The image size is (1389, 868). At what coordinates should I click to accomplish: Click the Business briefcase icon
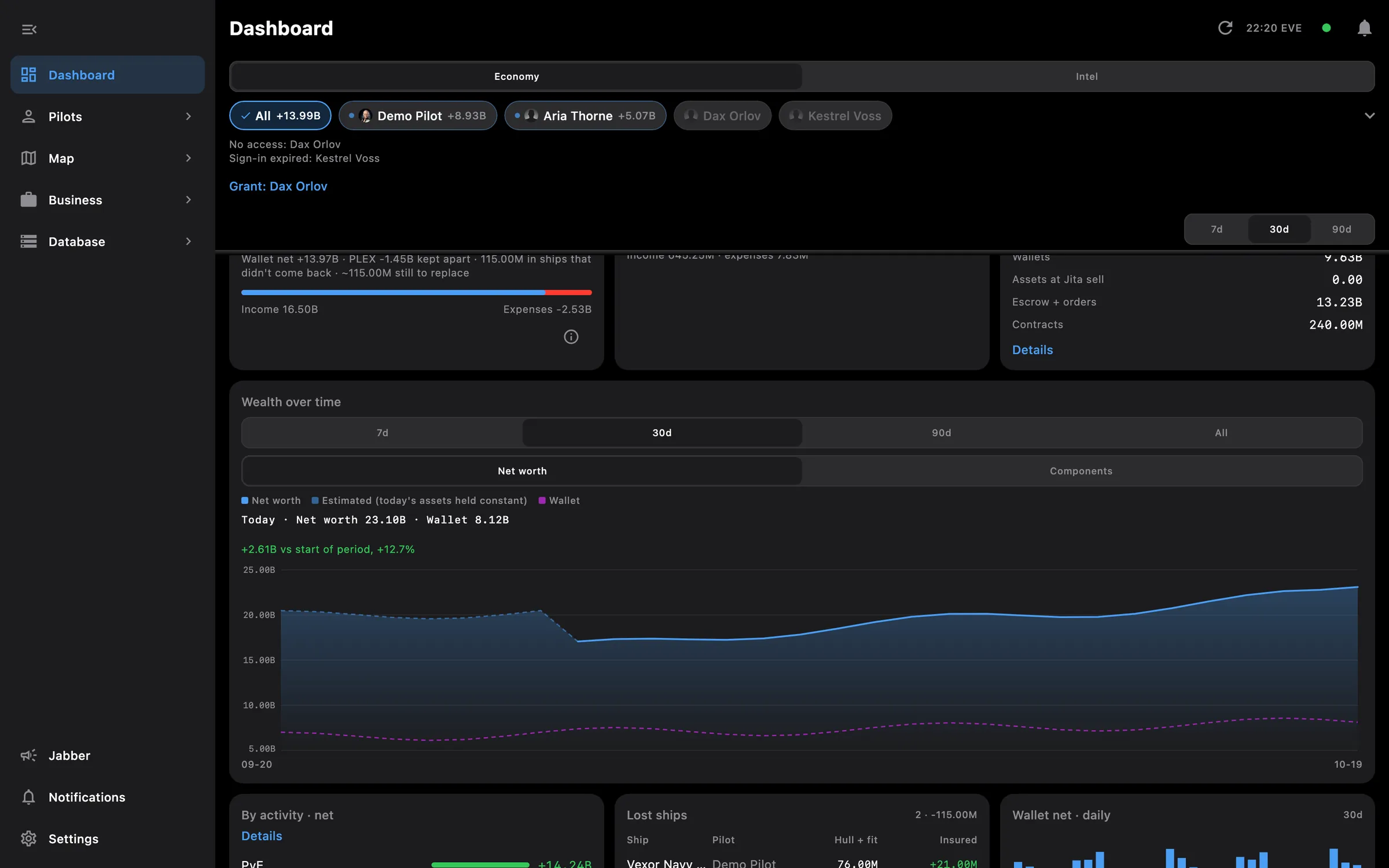click(x=28, y=200)
